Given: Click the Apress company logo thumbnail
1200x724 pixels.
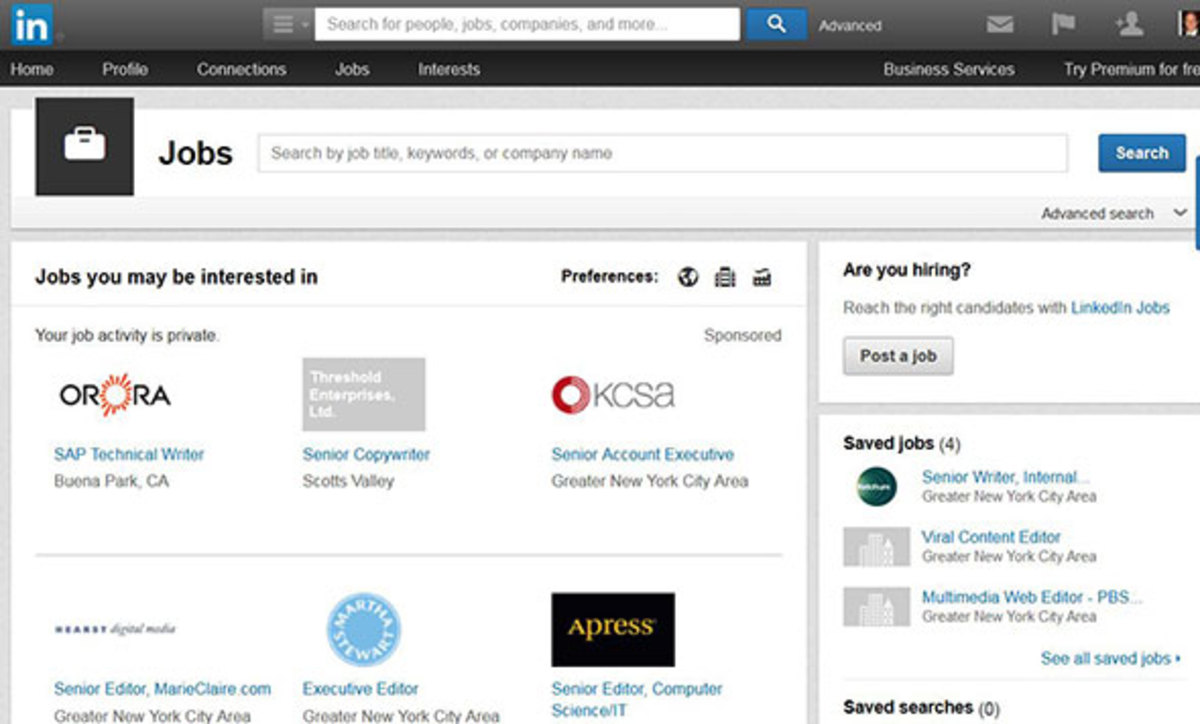Looking at the screenshot, I should (612, 629).
